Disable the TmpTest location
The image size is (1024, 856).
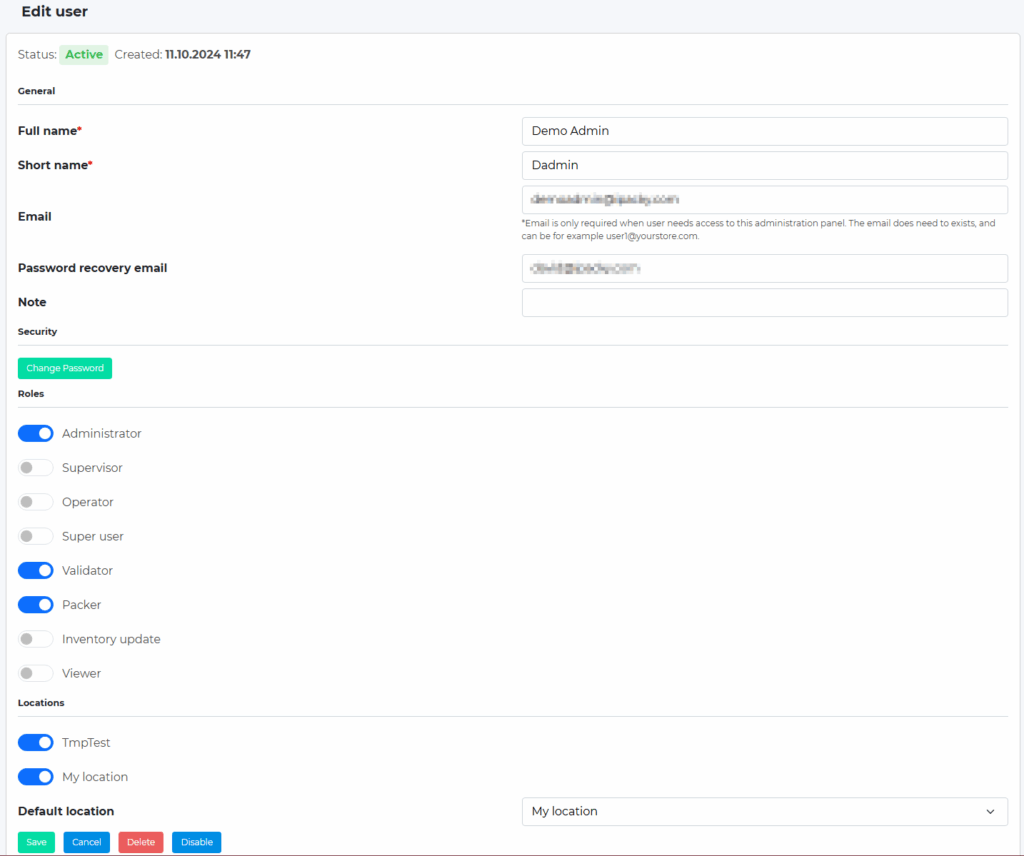tap(35, 742)
